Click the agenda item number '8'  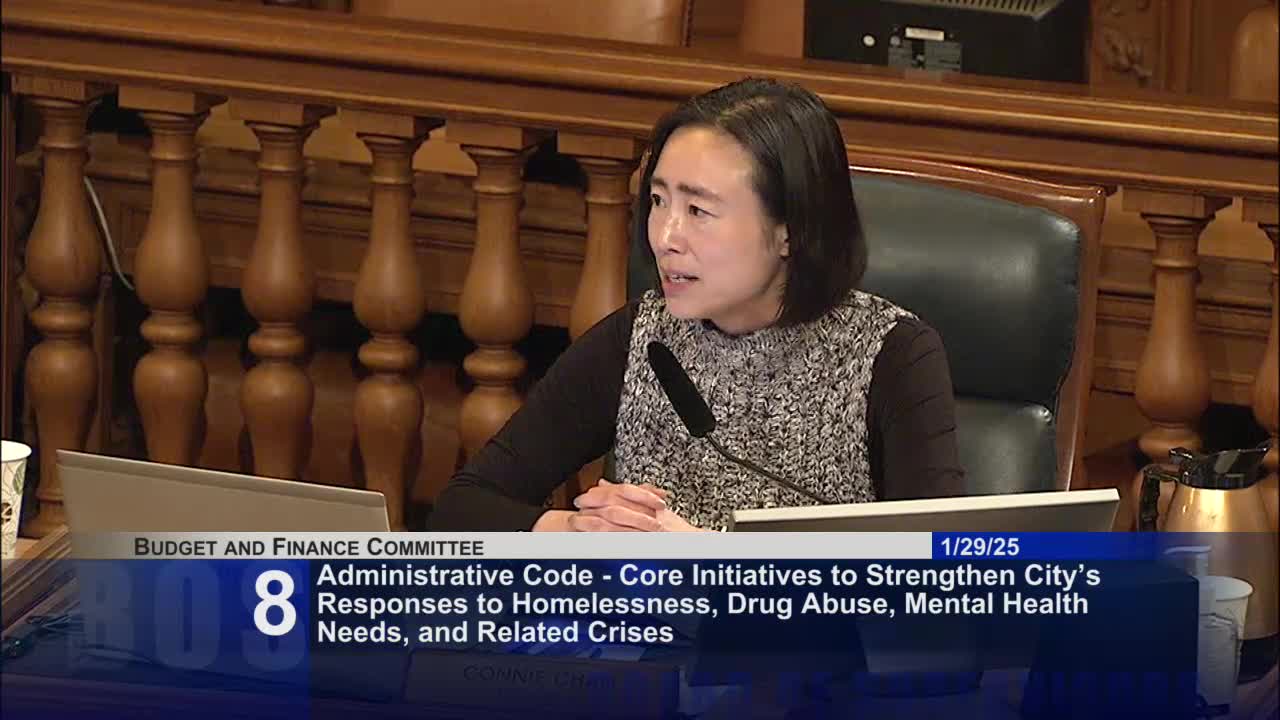point(275,603)
